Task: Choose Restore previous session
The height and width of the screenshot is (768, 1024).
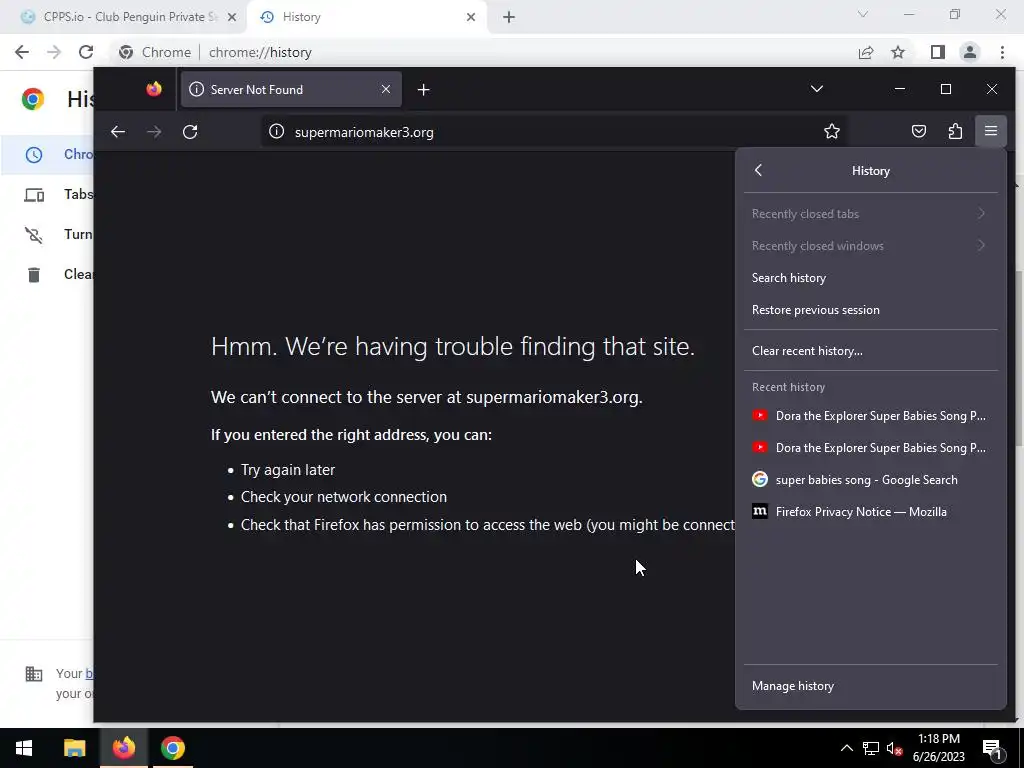Action: [x=871, y=310]
